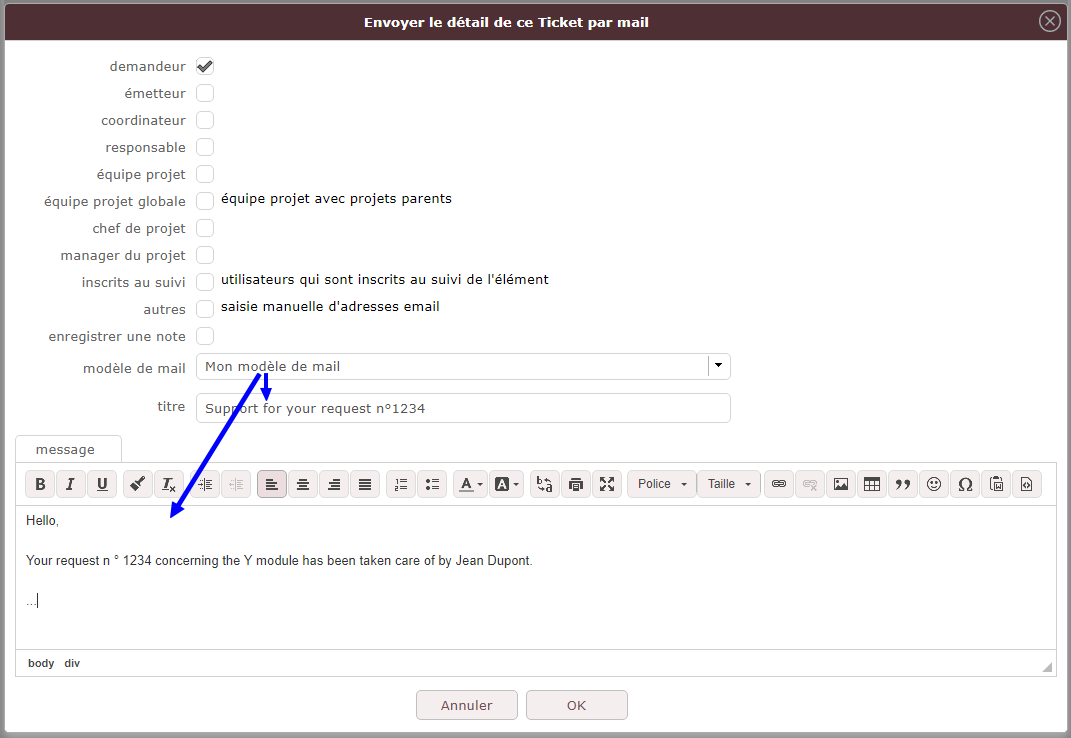Apply italic formatting
The width and height of the screenshot is (1071, 738).
tap(71, 484)
